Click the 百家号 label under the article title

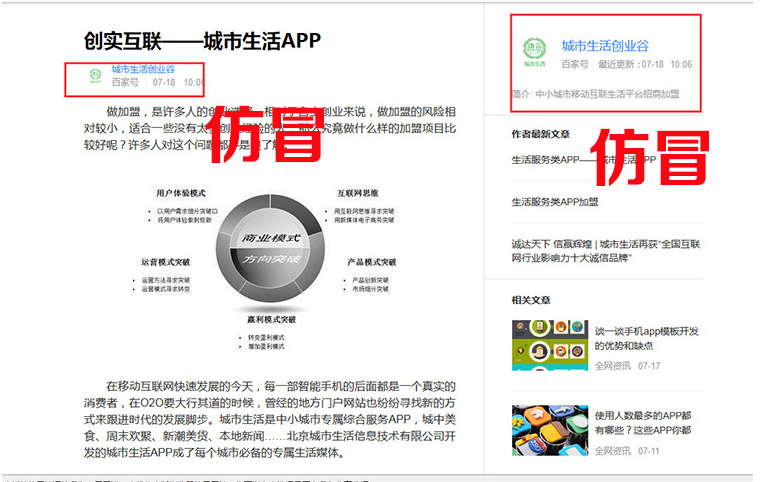125,83
